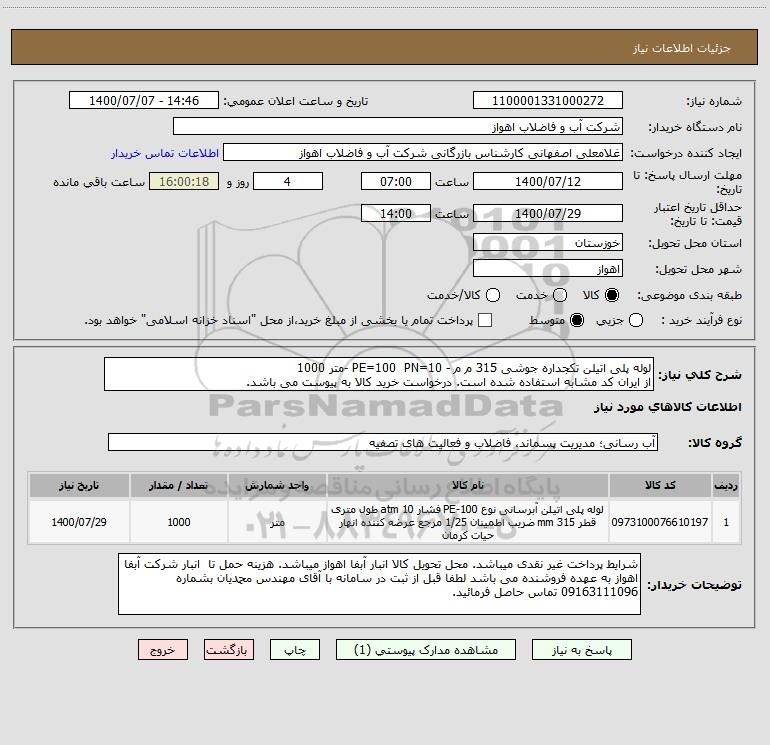
Task: Click the خروج exit button
Action: [163, 650]
